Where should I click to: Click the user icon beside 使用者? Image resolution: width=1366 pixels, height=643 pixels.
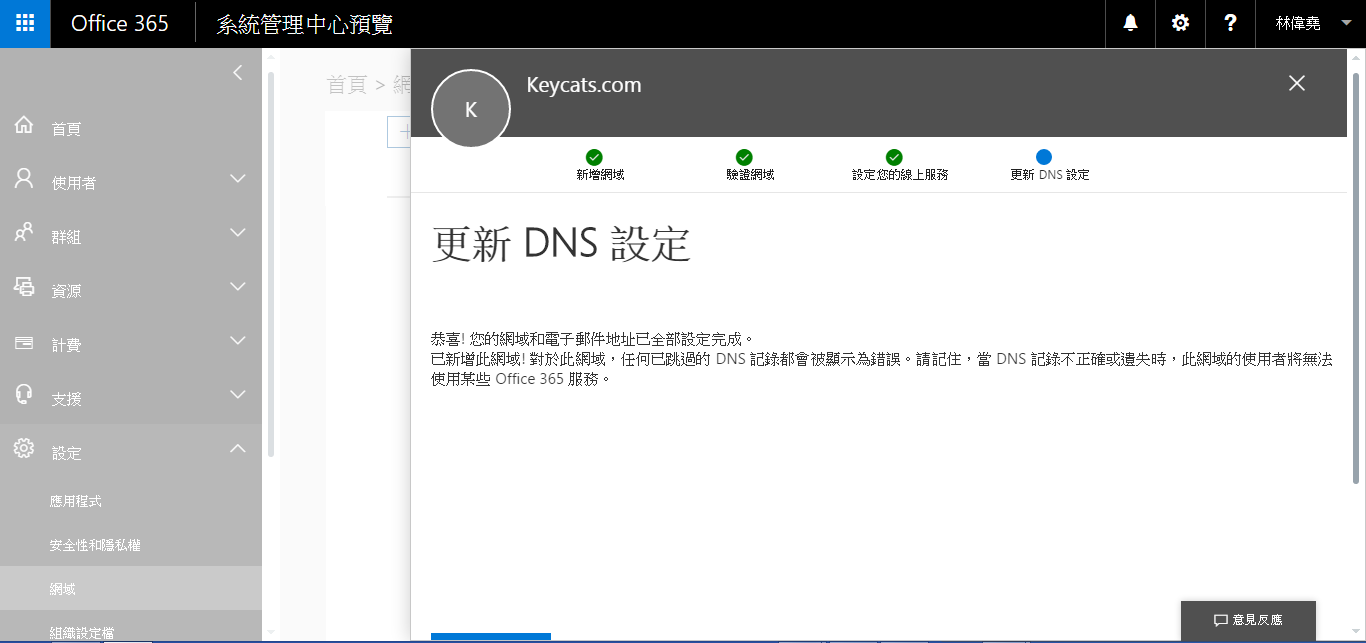[24, 180]
